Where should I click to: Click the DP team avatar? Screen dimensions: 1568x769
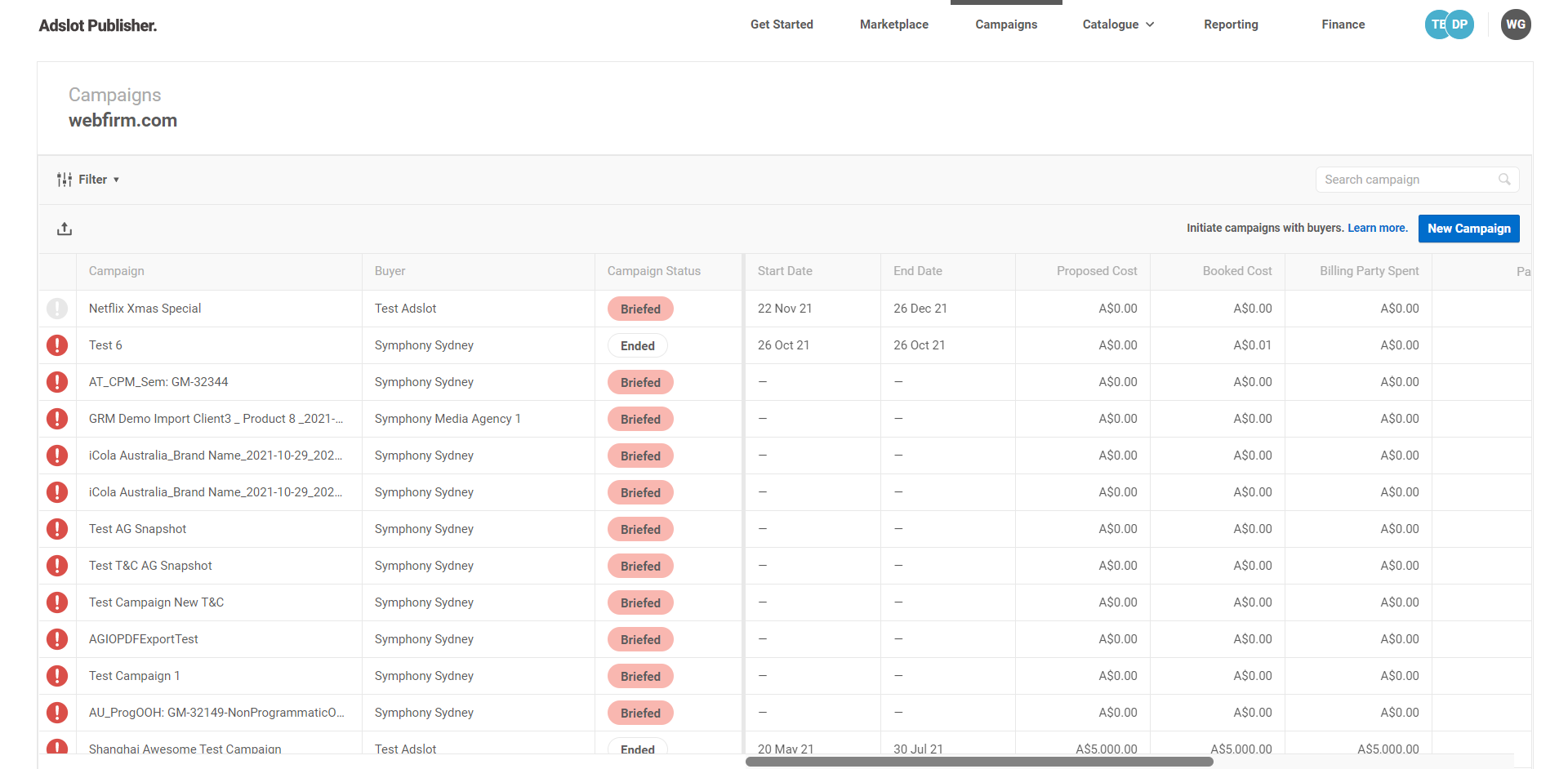point(1460,24)
